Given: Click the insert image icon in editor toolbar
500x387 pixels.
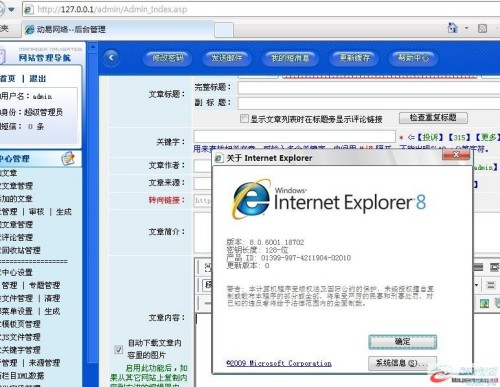Looking at the screenshot, I should pyautogui.click(x=484, y=303).
